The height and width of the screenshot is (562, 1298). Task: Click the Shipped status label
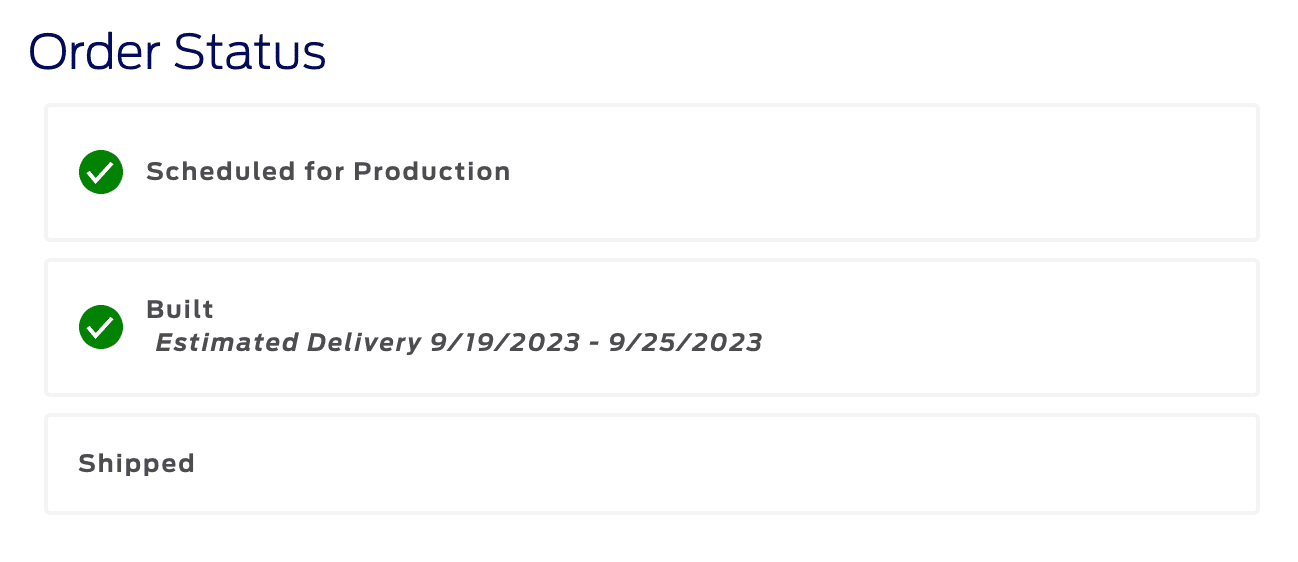(136, 464)
